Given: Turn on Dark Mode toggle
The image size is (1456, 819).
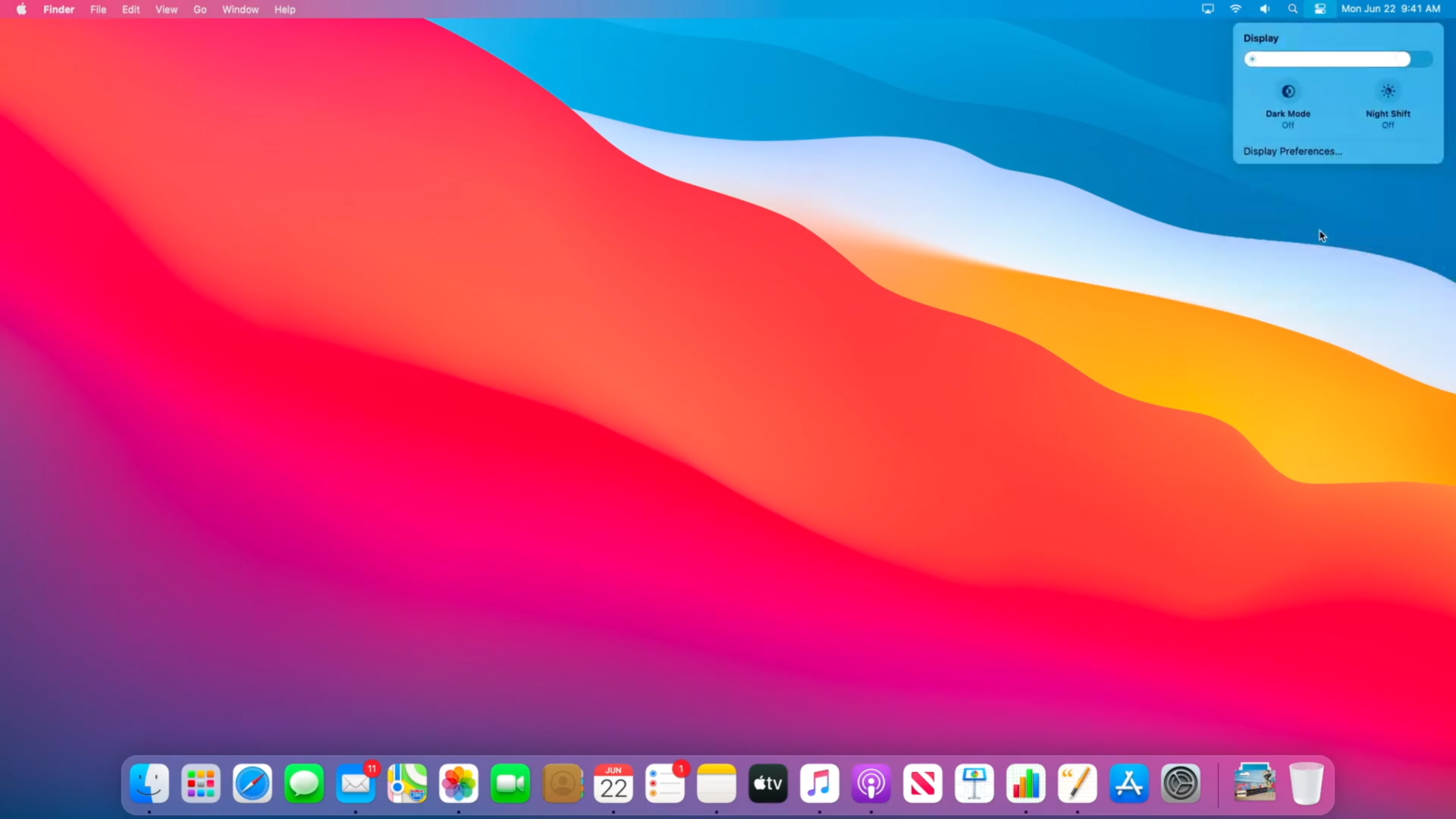Looking at the screenshot, I should 1288,92.
